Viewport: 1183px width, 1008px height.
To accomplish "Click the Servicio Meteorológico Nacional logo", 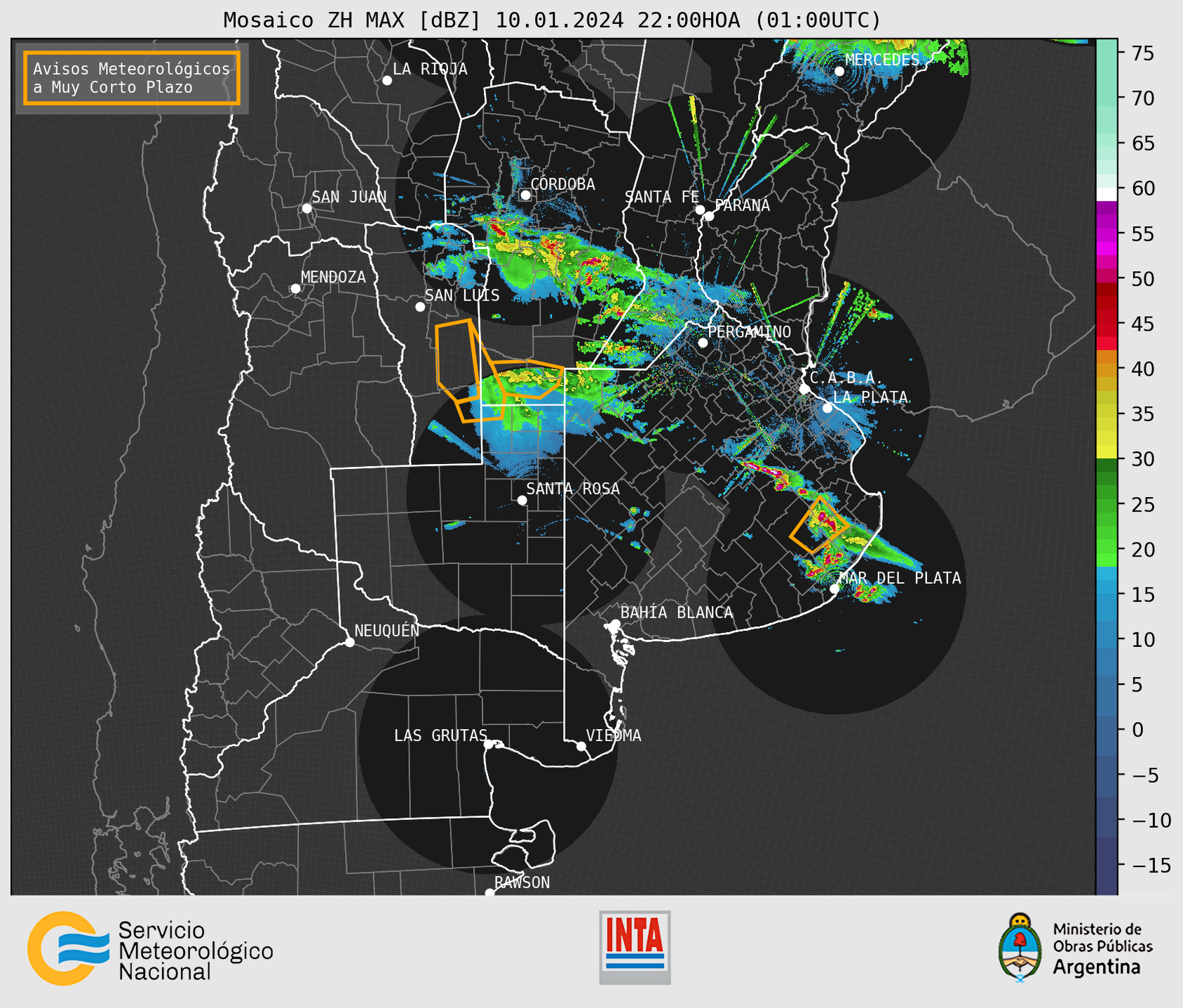I will (x=150, y=948).
